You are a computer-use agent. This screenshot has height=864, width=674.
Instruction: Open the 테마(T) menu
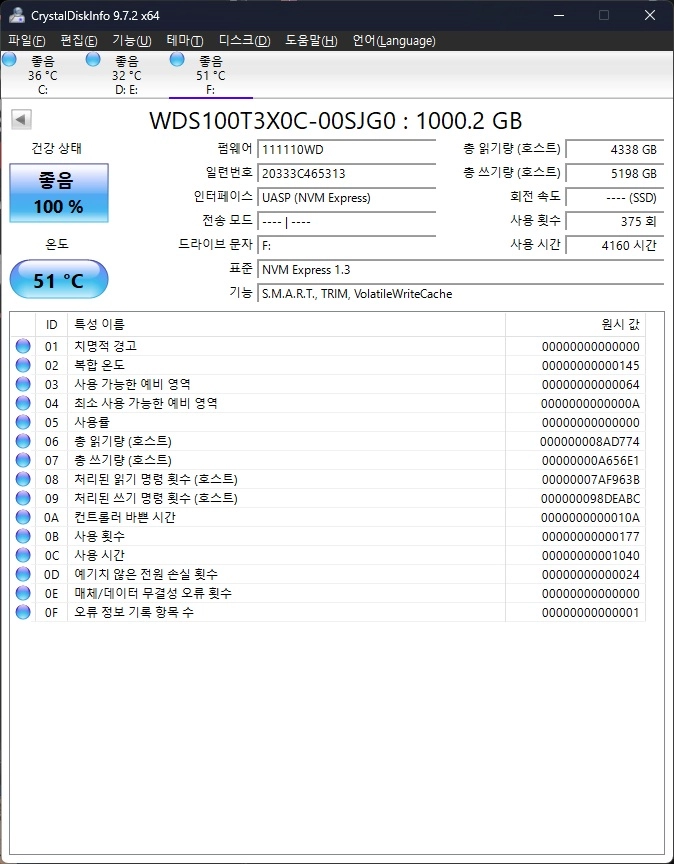tap(185, 40)
